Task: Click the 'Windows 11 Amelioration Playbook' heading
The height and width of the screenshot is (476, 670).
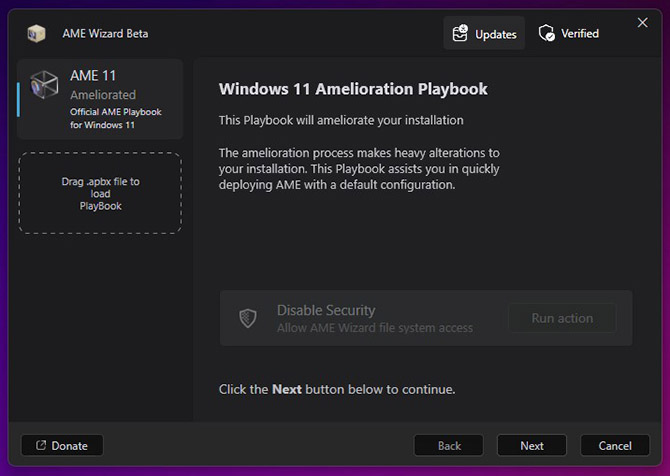Action: pyautogui.click(x=353, y=89)
